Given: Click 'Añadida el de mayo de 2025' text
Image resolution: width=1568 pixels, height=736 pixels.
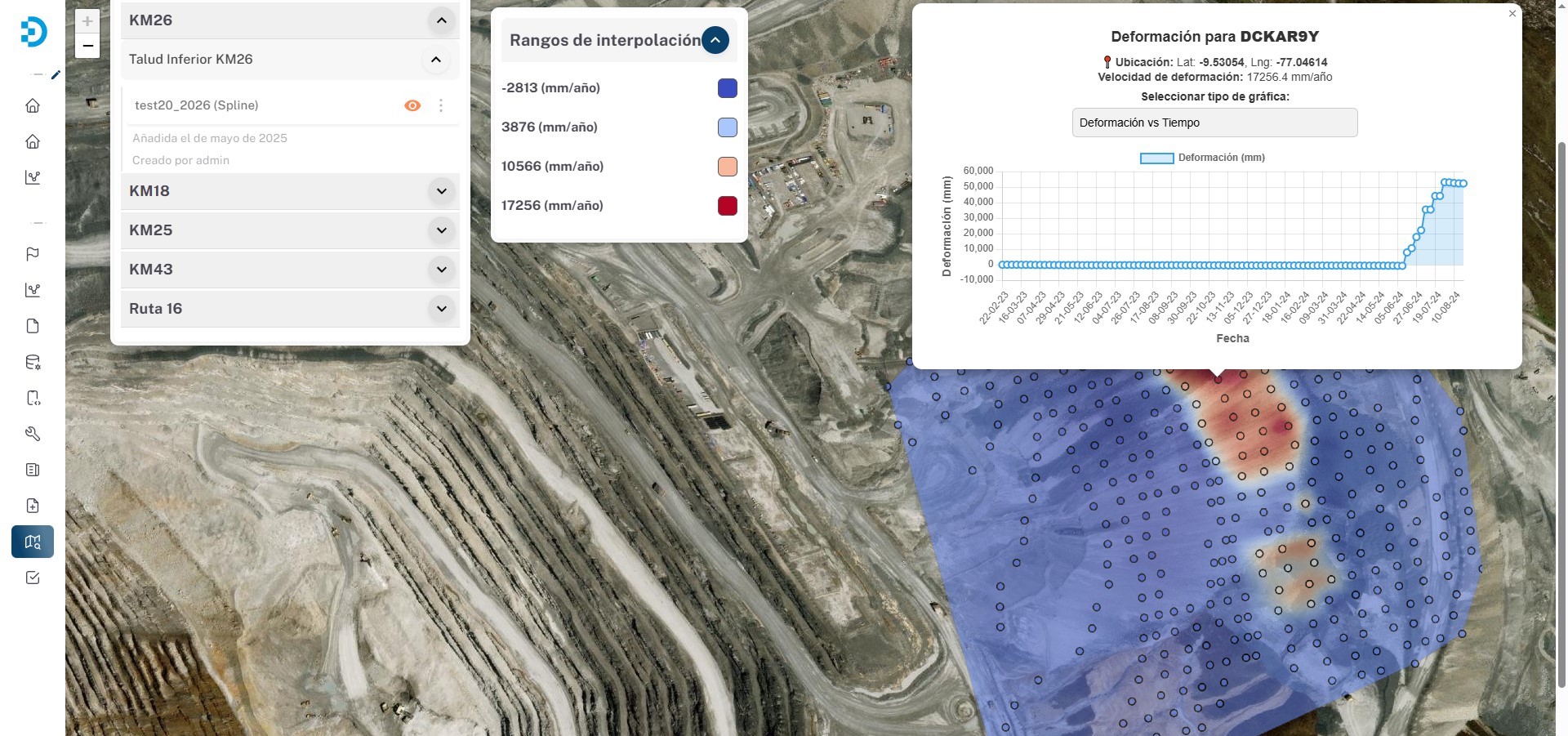Looking at the screenshot, I should click(210, 138).
